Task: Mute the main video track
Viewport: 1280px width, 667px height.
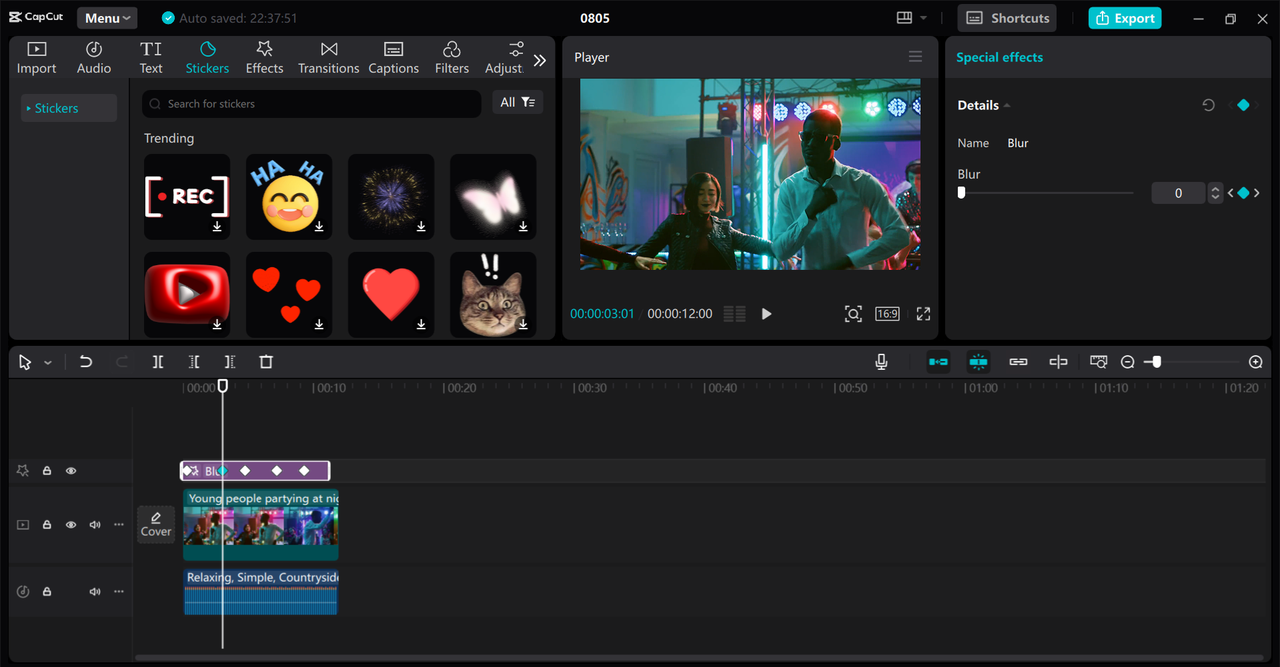Action: point(95,525)
